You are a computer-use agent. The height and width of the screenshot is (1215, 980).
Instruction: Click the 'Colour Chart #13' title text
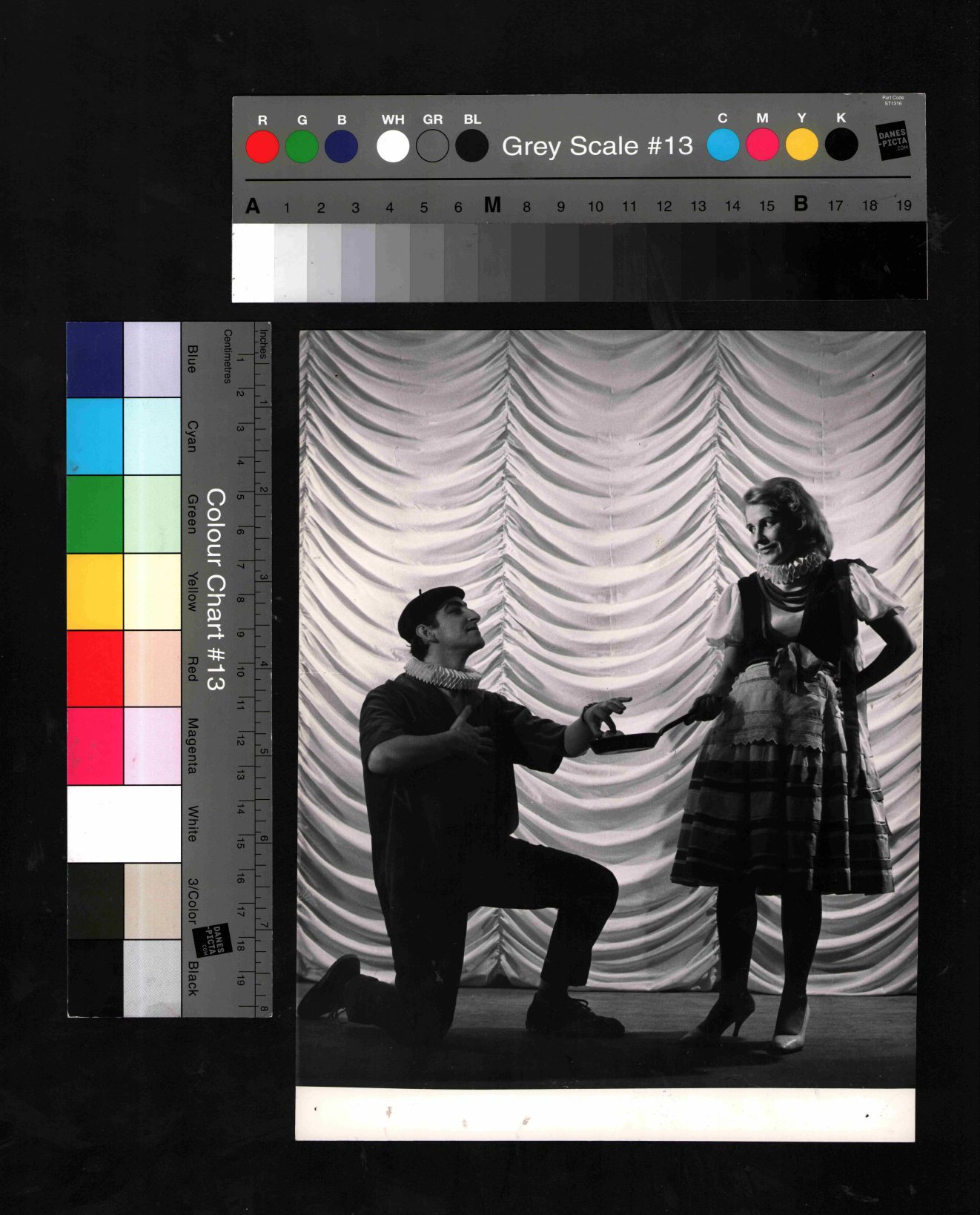pyautogui.click(x=215, y=589)
